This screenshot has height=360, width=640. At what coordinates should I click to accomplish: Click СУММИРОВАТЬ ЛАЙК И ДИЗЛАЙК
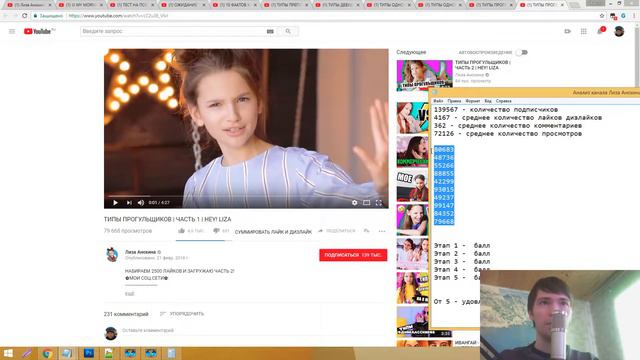pos(273,232)
